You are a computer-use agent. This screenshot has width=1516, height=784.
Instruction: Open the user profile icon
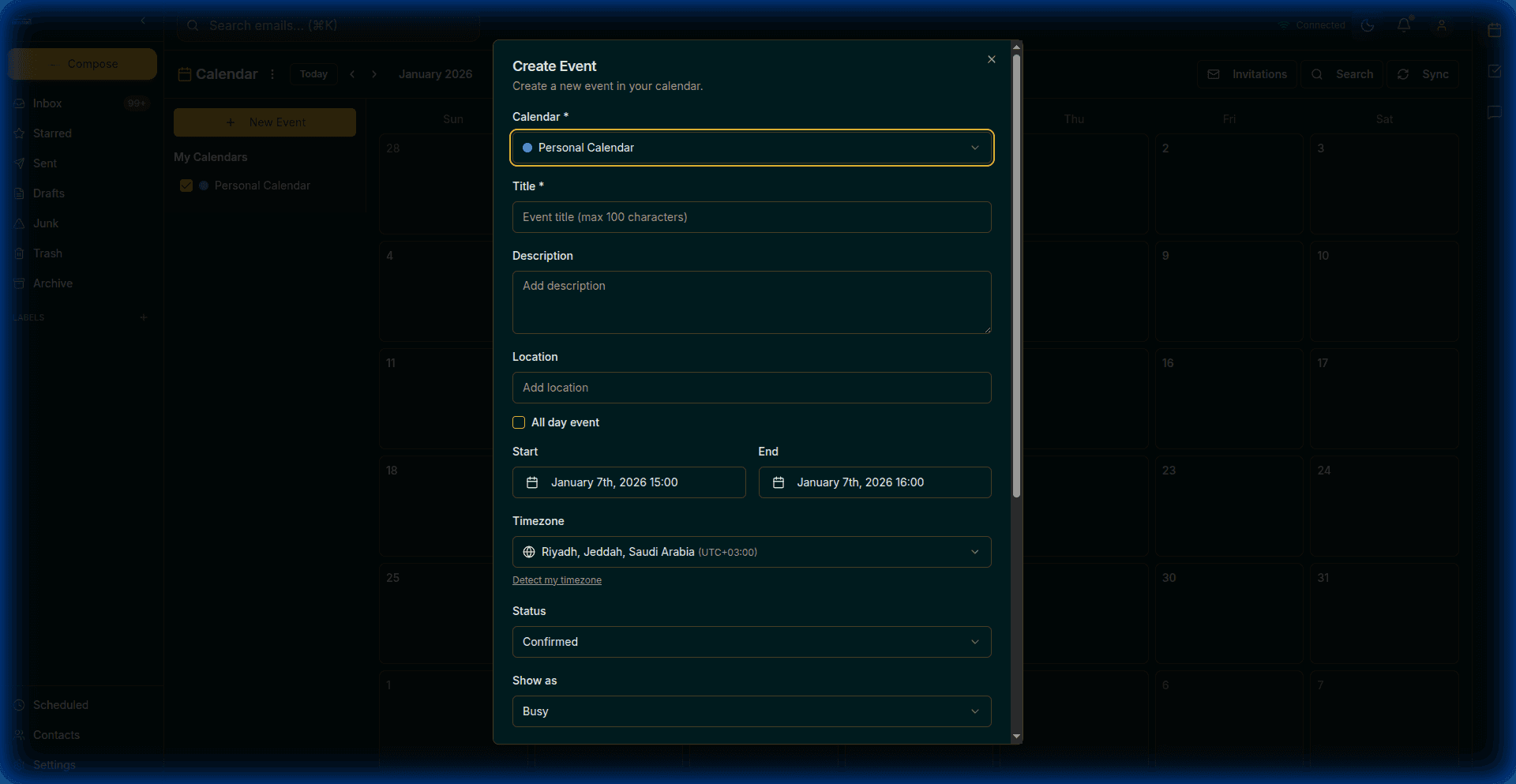pos(1441,25)
